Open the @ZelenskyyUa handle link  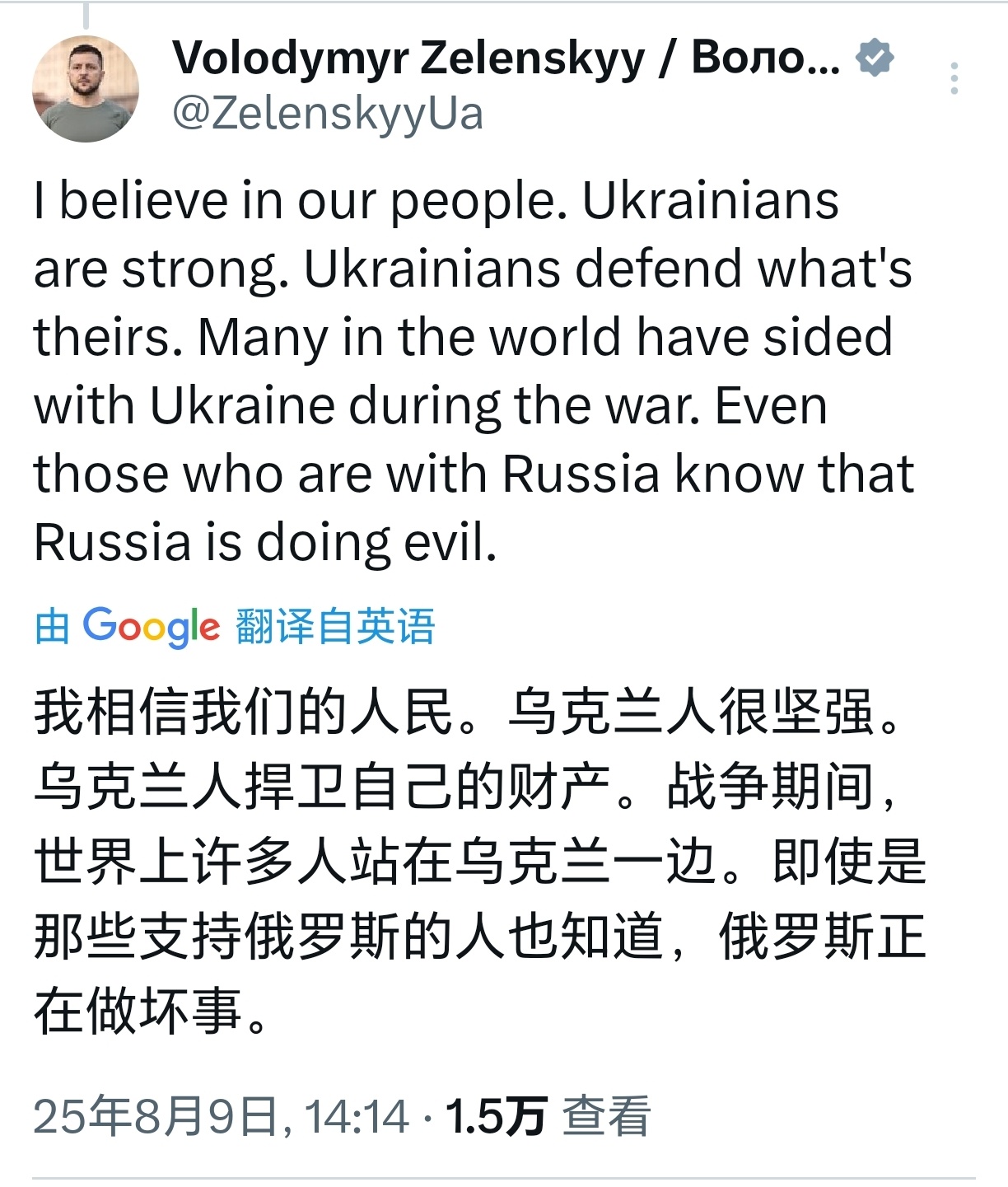(328, 114)
